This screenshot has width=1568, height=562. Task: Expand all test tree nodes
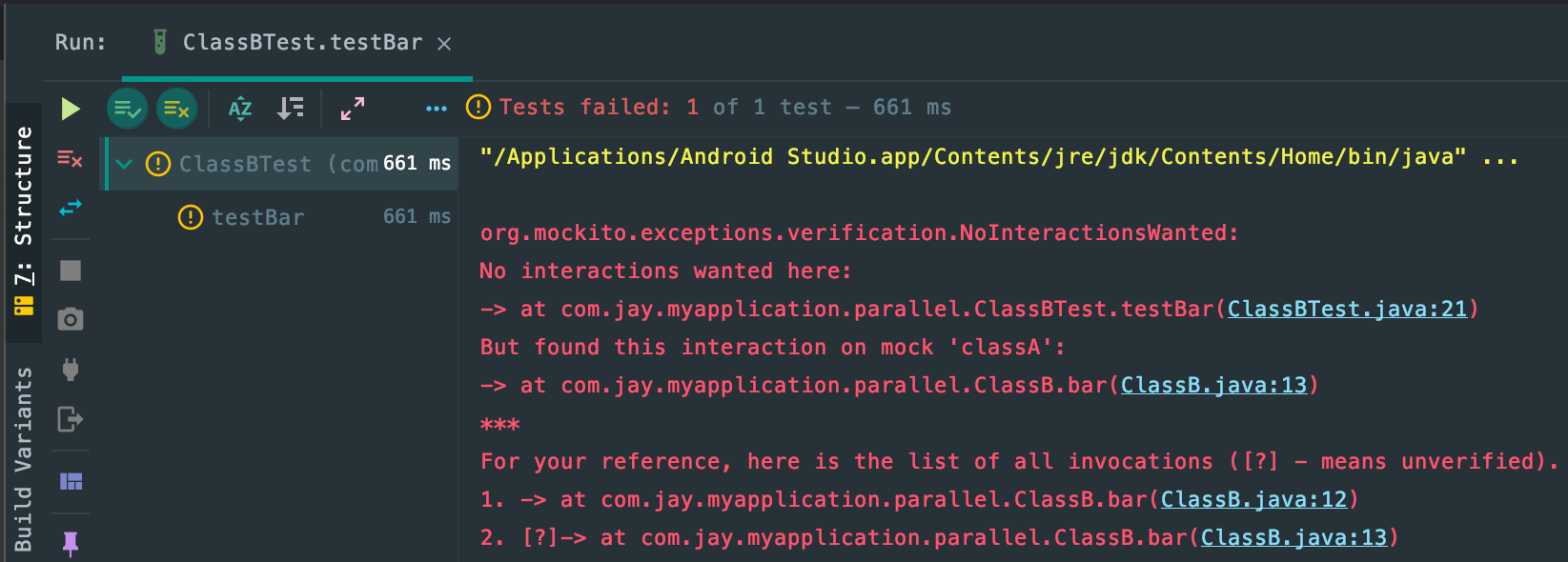tap(353, 109)
